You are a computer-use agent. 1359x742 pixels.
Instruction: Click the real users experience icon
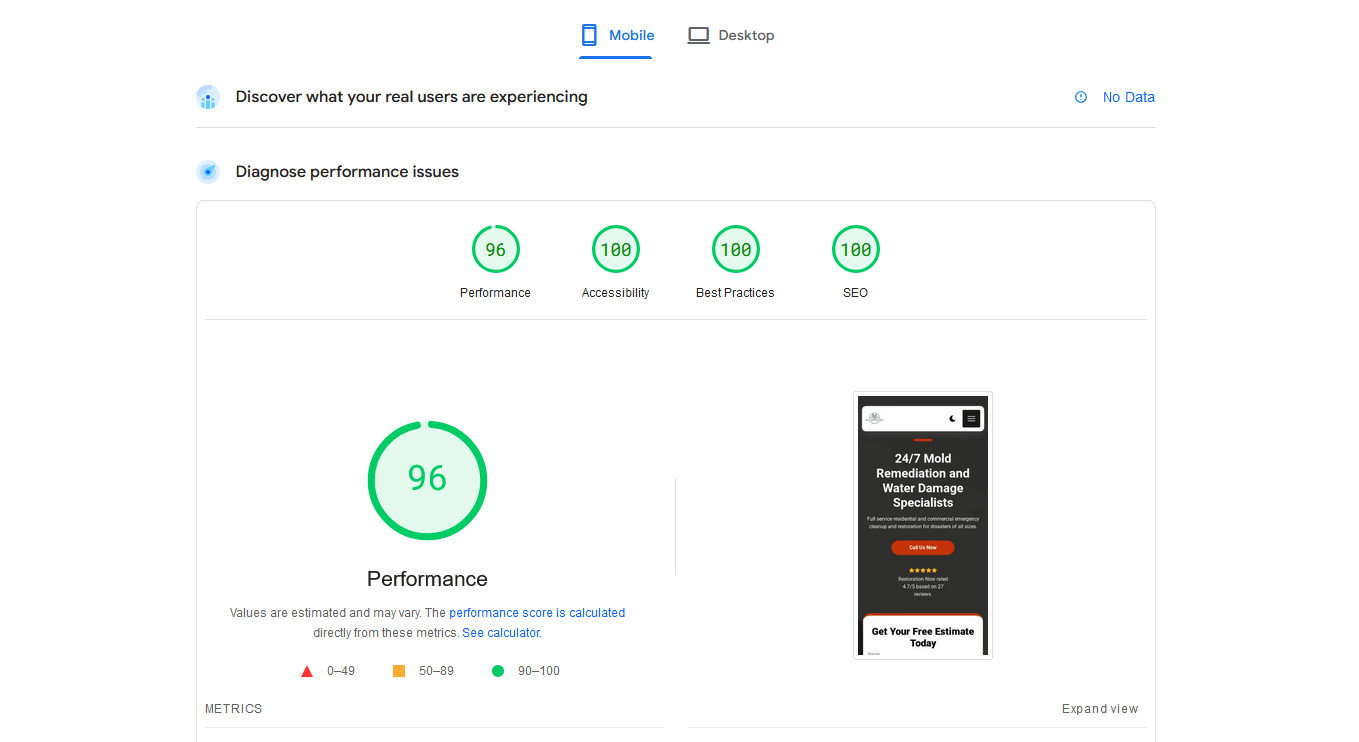click(x=208, y=97)
